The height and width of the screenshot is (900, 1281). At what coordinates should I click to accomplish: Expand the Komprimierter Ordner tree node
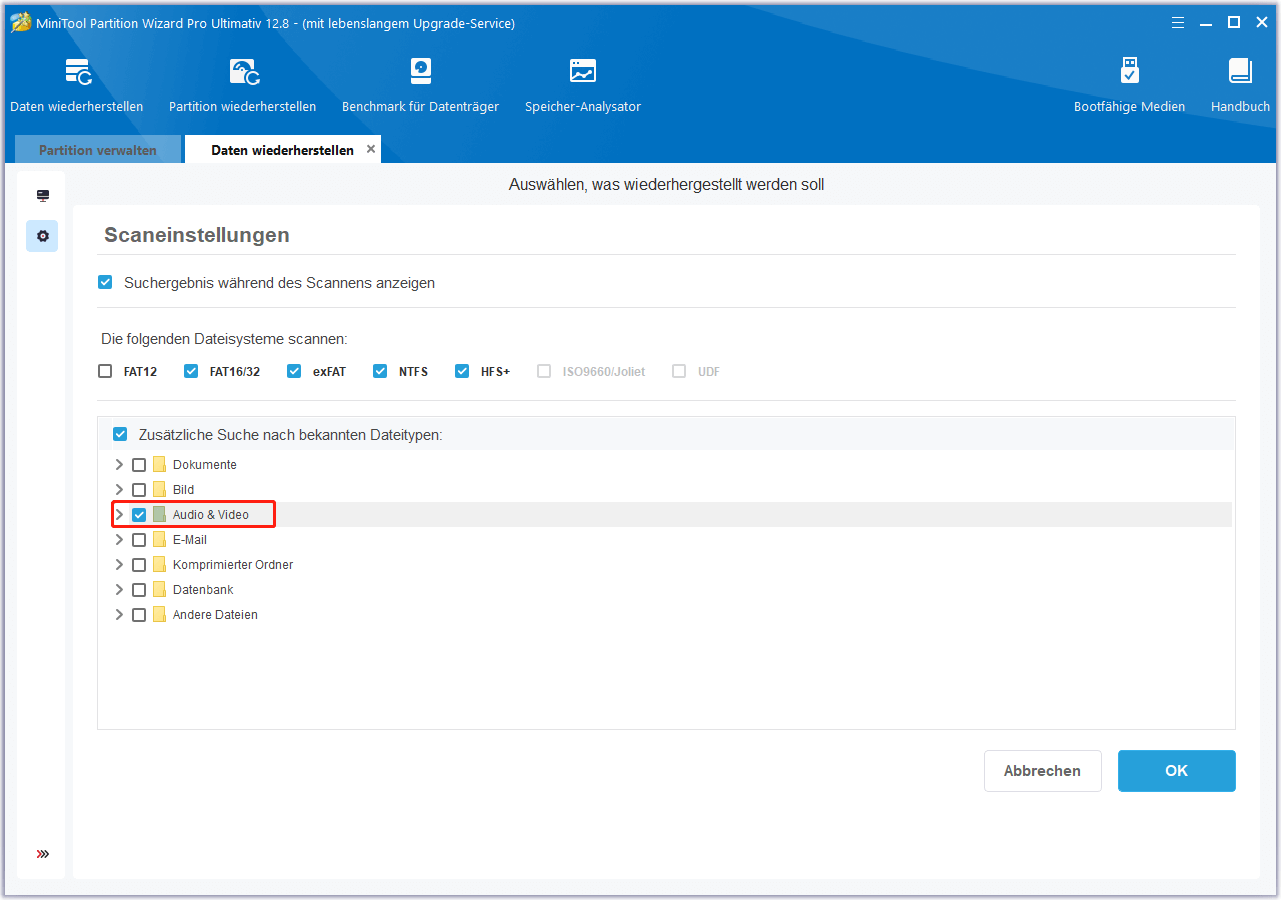[x=119, y=565]
